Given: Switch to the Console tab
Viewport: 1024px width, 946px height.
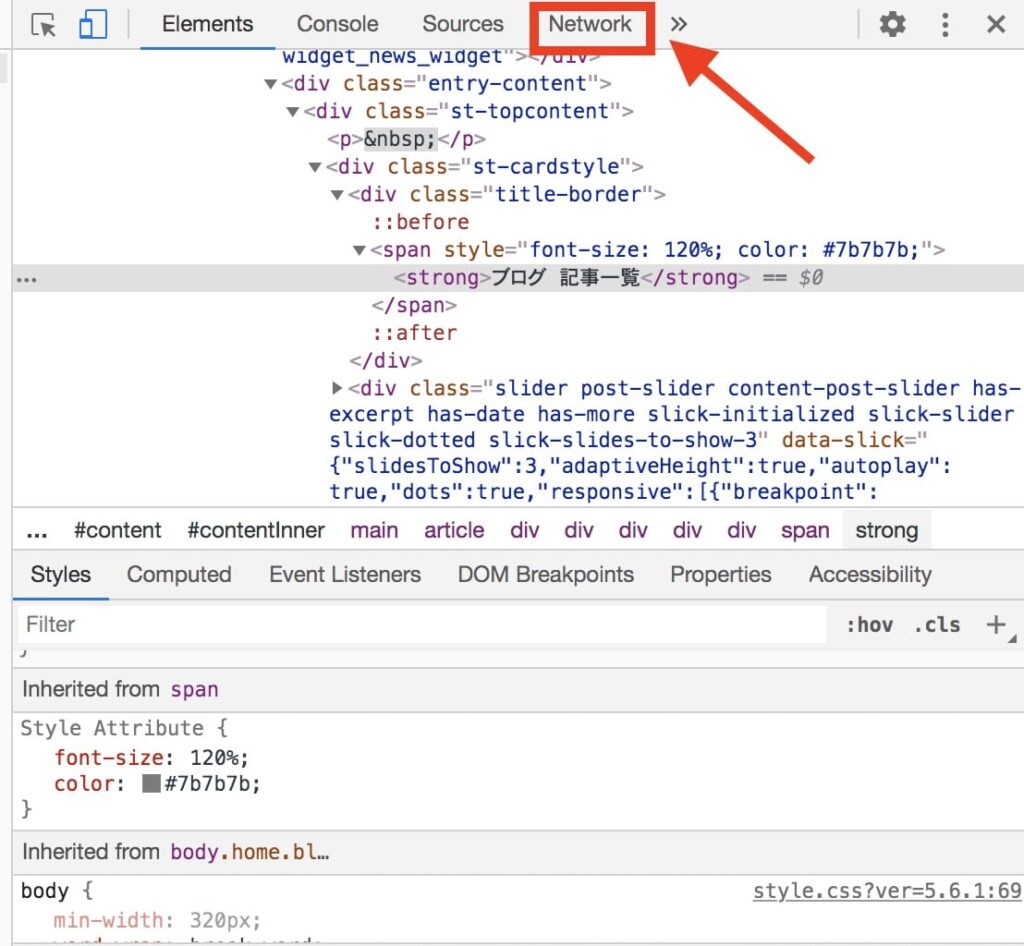Looking at the screenshot, I should (337, 24).
